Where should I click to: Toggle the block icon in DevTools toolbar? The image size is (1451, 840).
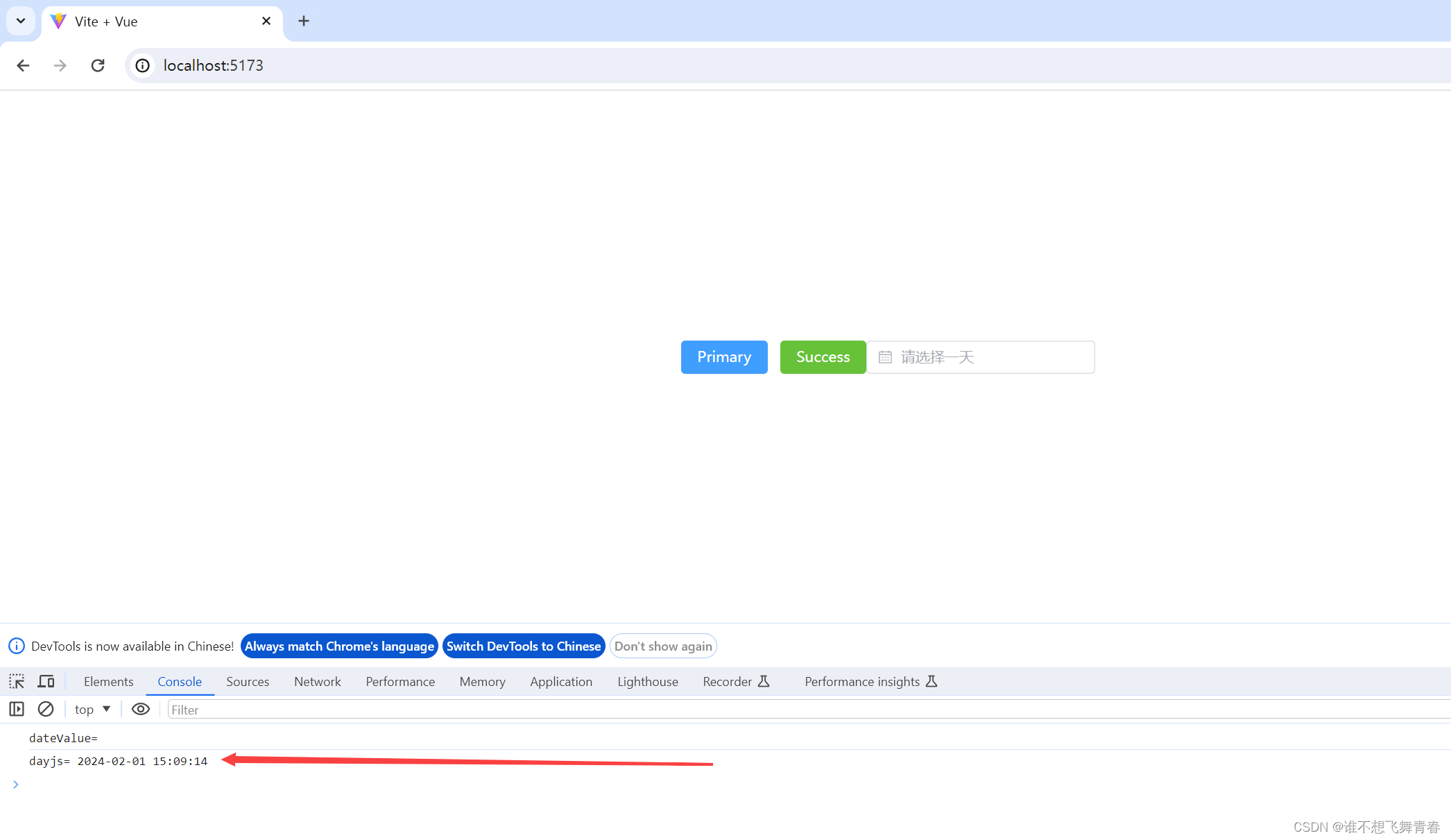click(46, 709)
